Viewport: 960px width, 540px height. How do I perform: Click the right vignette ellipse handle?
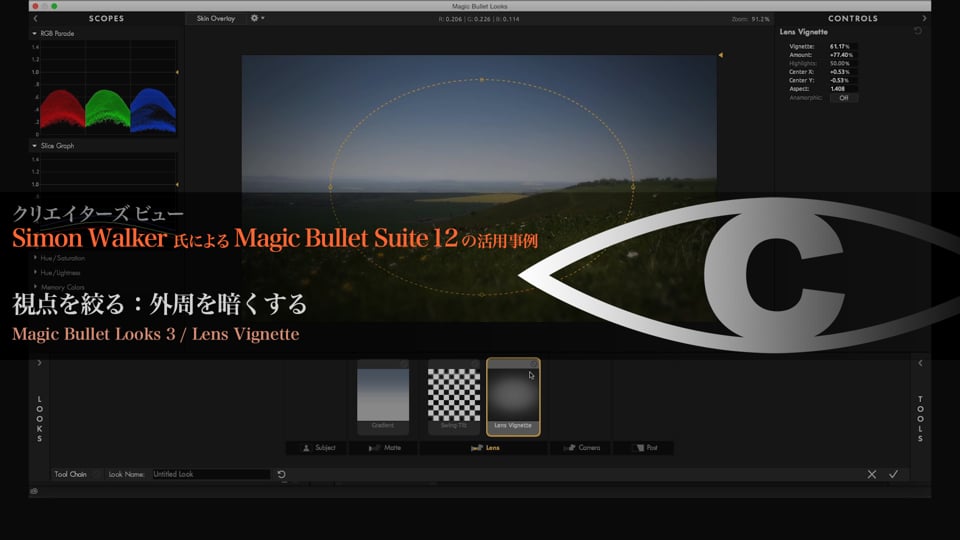[633, 187]
